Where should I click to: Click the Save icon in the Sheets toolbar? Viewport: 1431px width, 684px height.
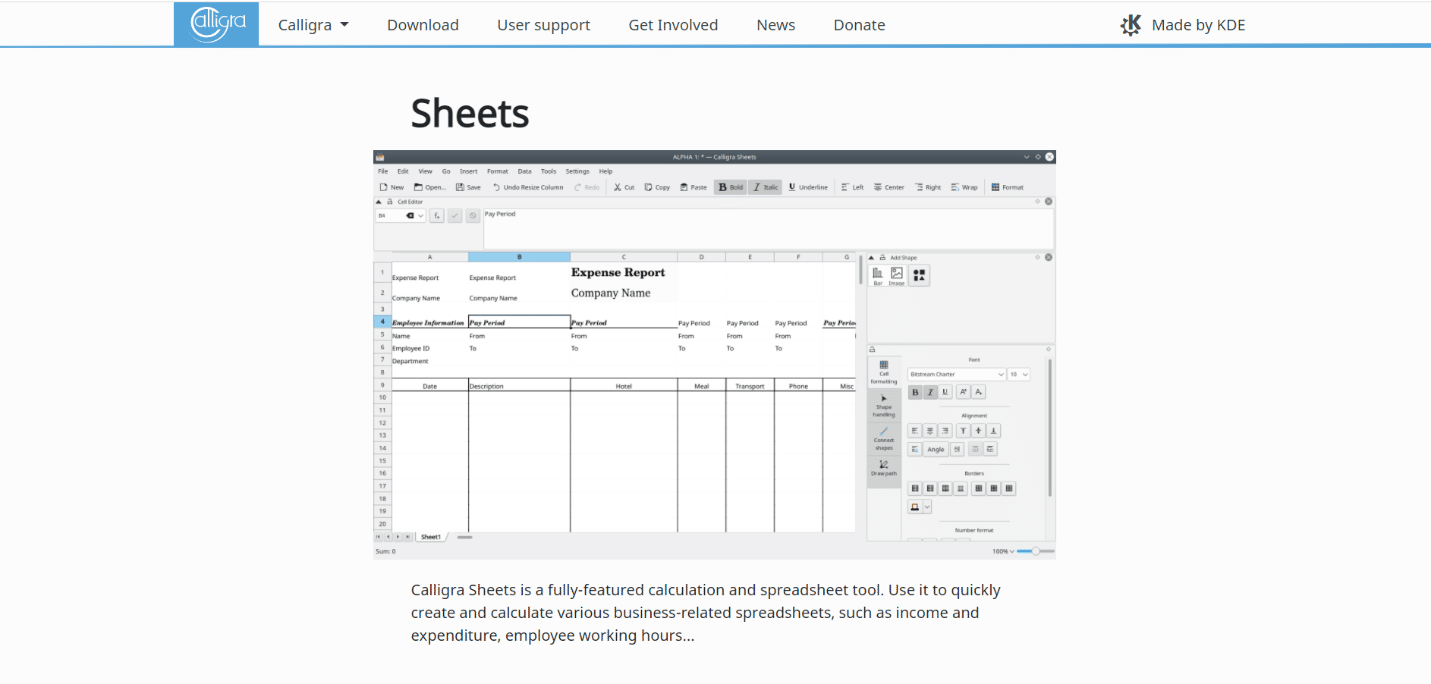[460, 187]
